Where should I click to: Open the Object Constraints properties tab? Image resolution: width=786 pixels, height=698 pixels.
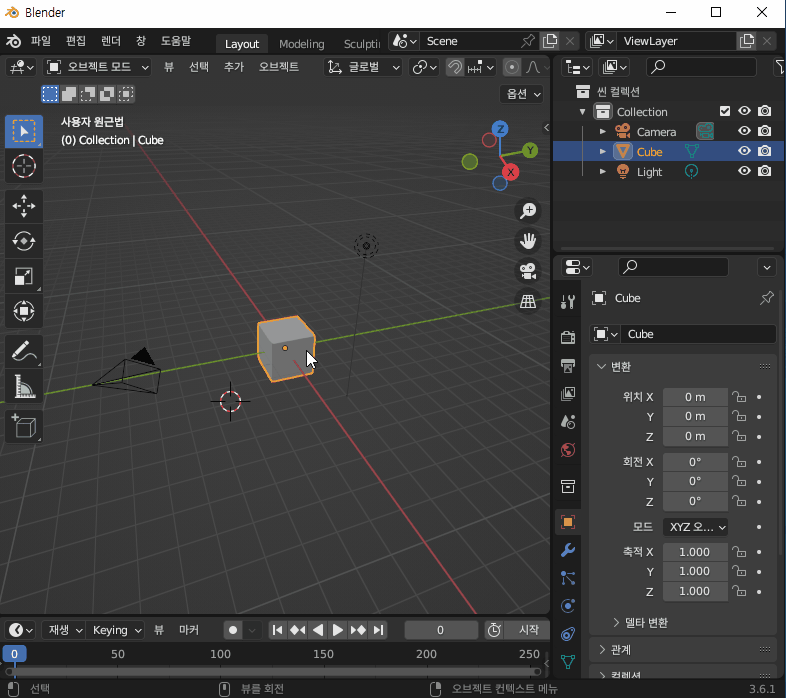tap(568, 634)
